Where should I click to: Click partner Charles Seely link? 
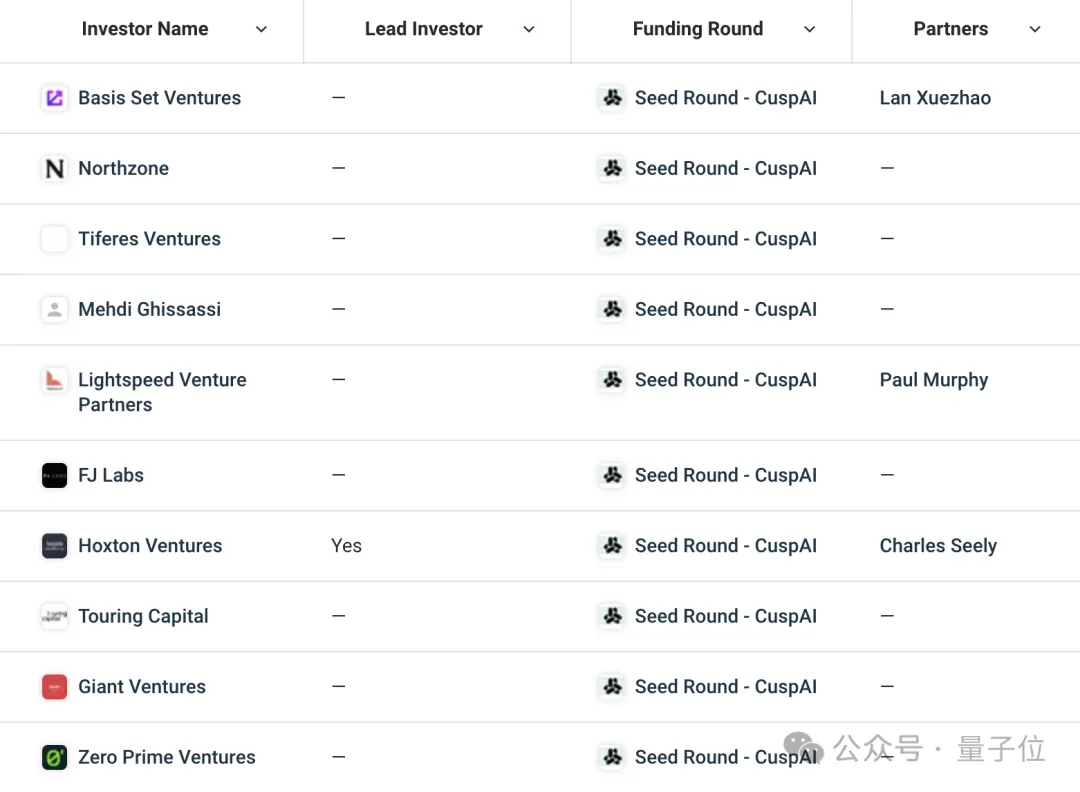pos(938,546)
